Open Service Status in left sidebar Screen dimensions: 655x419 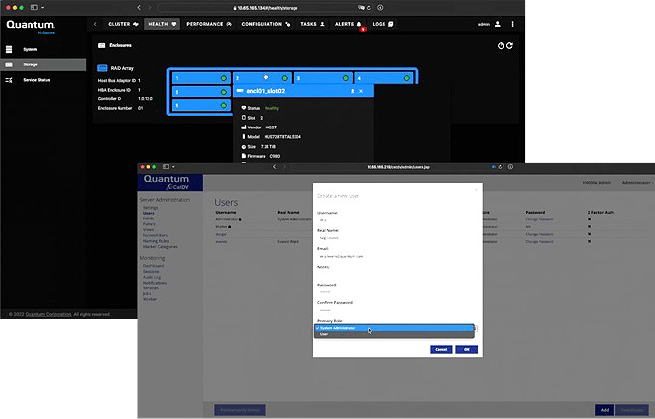38,79
